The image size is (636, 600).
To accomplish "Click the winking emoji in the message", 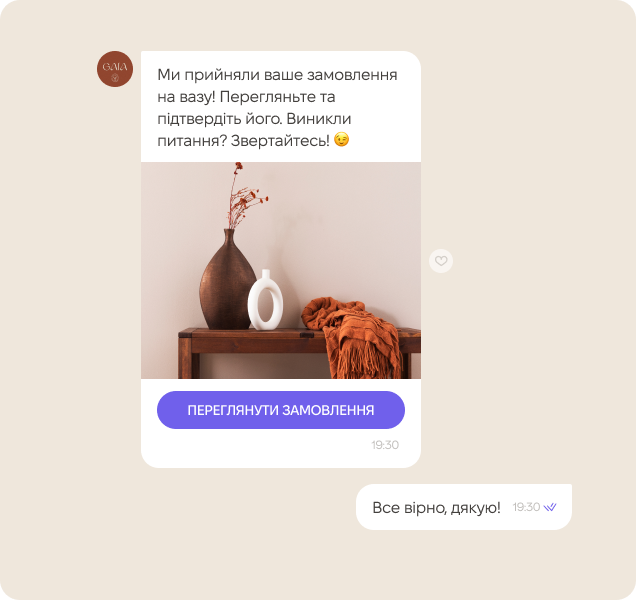I will coord(341,140).
